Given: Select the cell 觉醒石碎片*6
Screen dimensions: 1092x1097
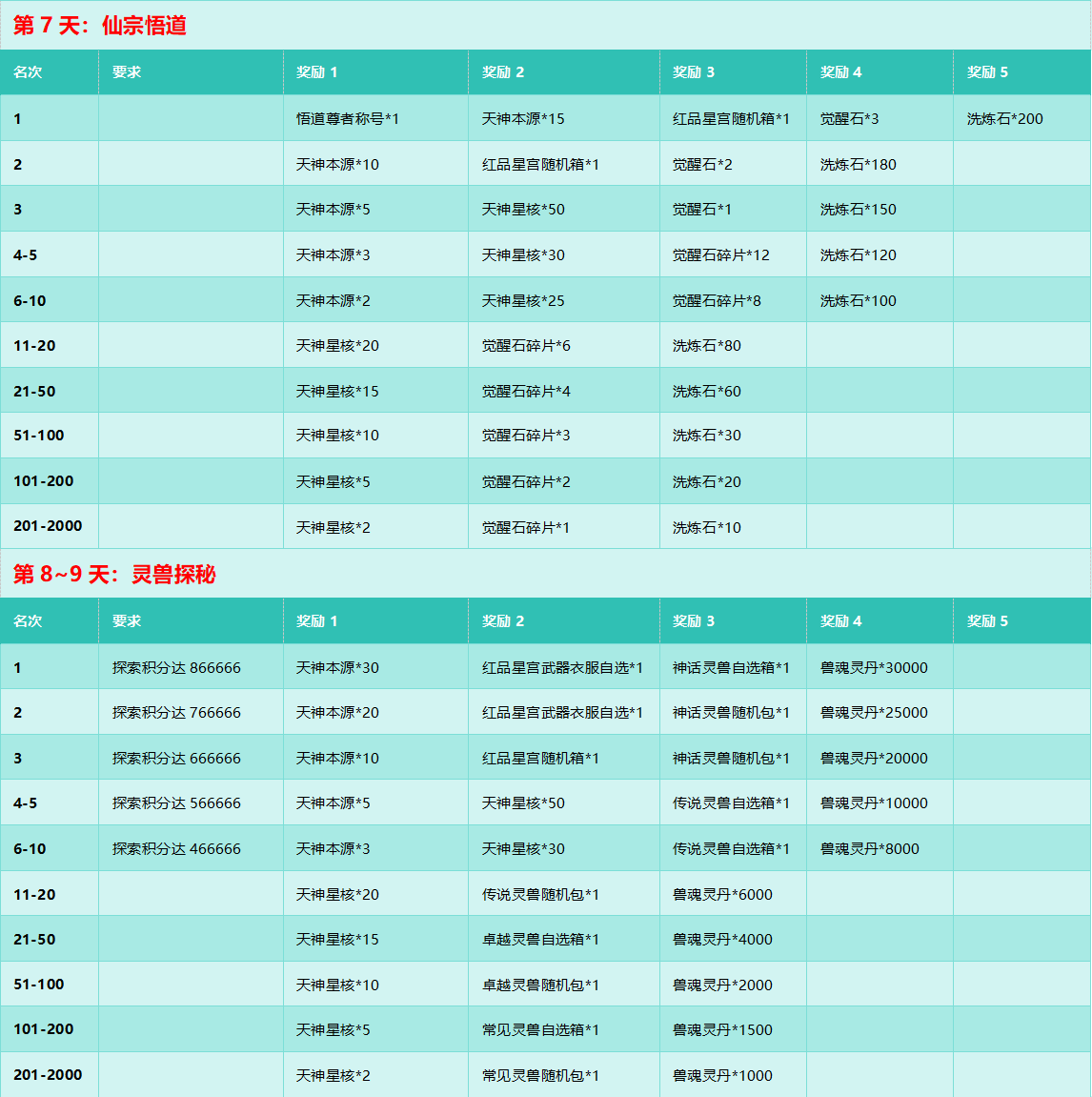Looking at the screenshot, I should click(x=564, y=345).
